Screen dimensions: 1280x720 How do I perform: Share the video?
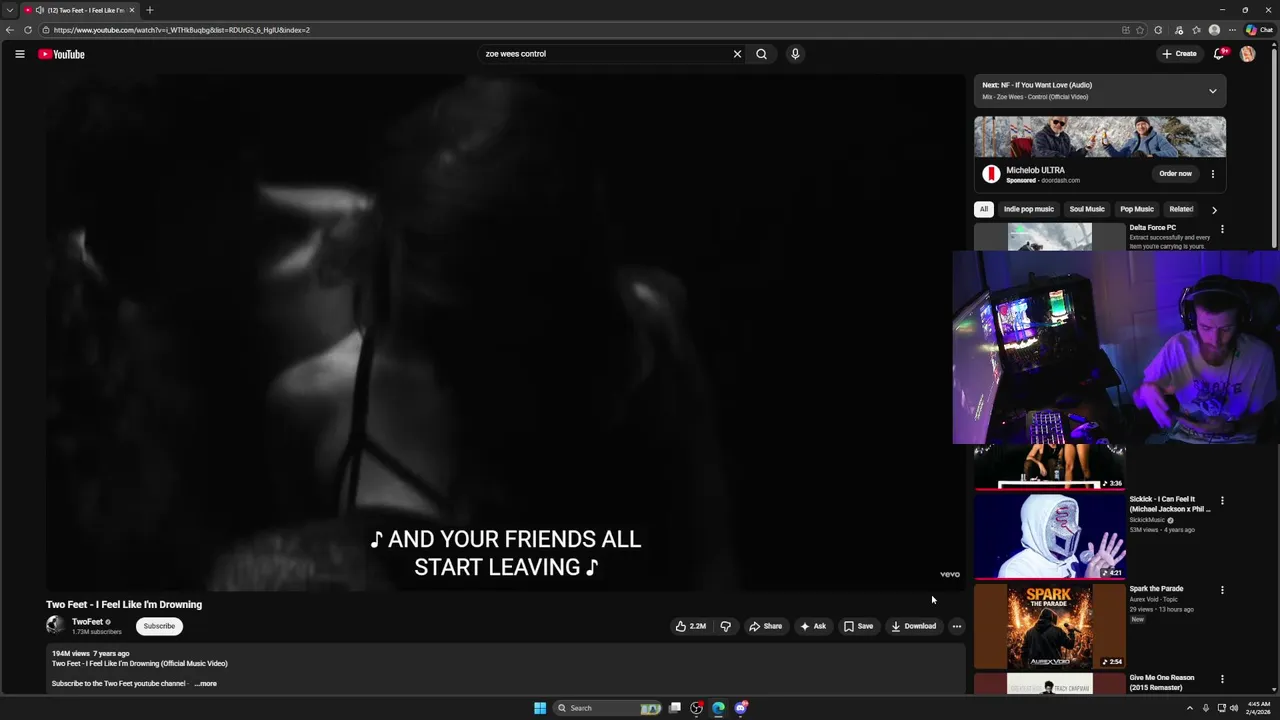tap(765, 626)
